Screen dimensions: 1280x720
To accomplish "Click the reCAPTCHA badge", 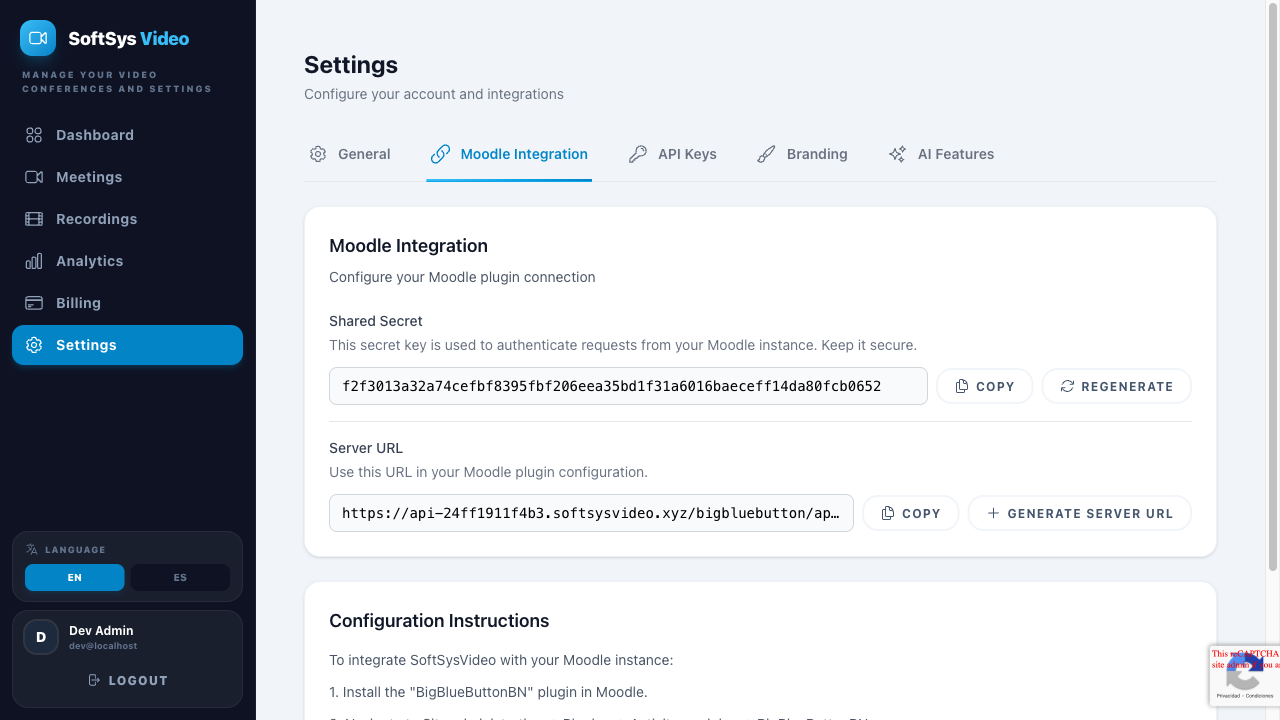I will tap(1244, 675).
